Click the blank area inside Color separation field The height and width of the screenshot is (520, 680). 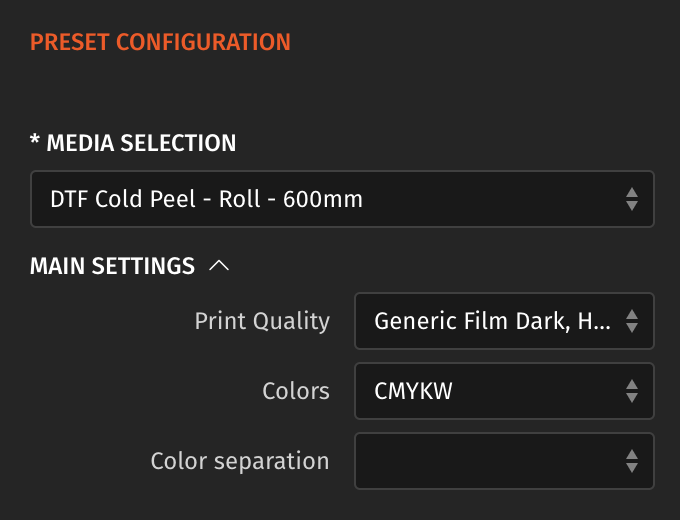pos(480,461)
